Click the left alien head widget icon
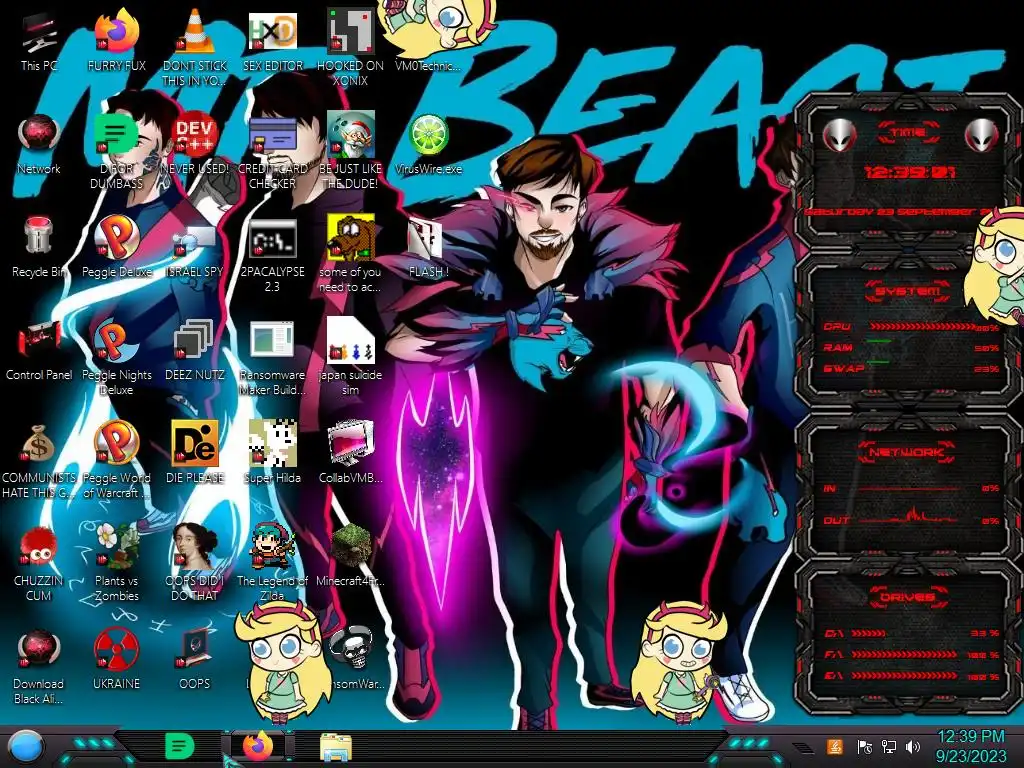This screenshot has width=1024, height=768. 839,135
